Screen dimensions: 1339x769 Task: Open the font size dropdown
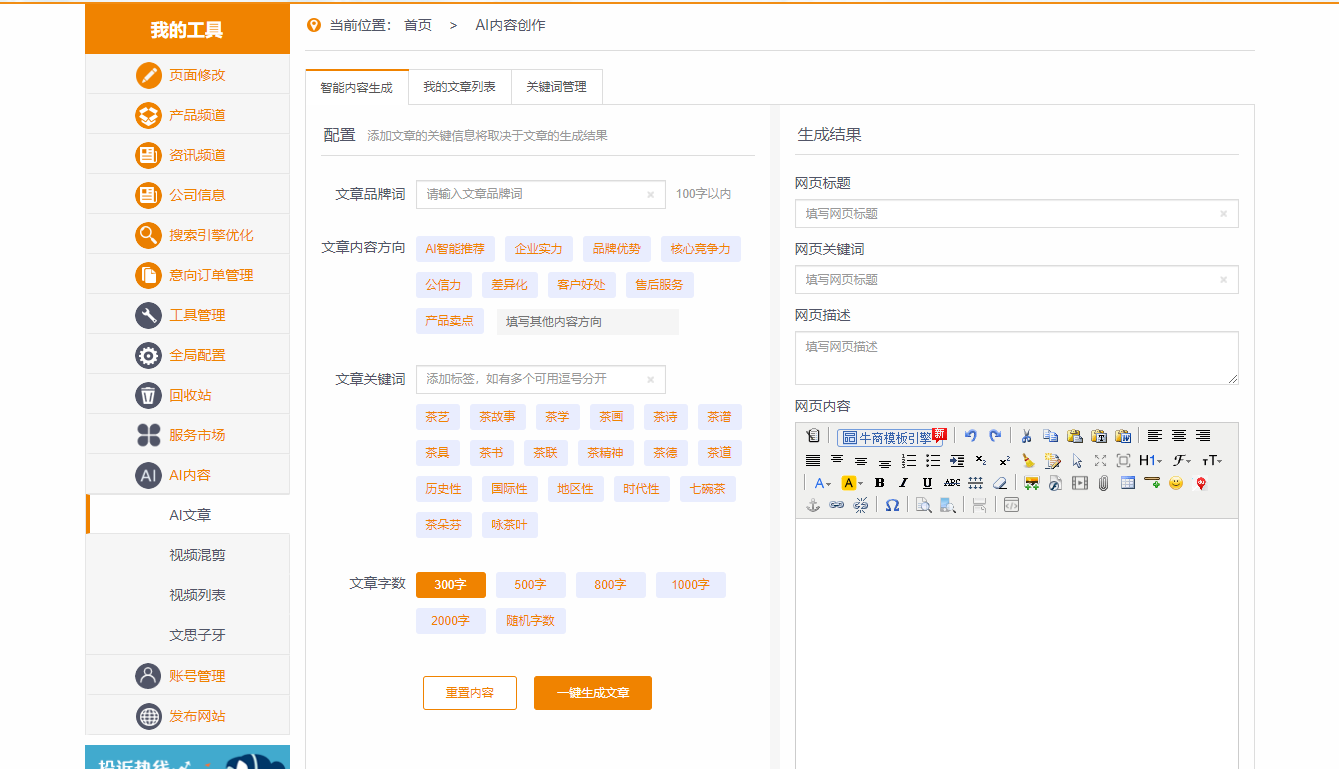tap(1212, 461)
